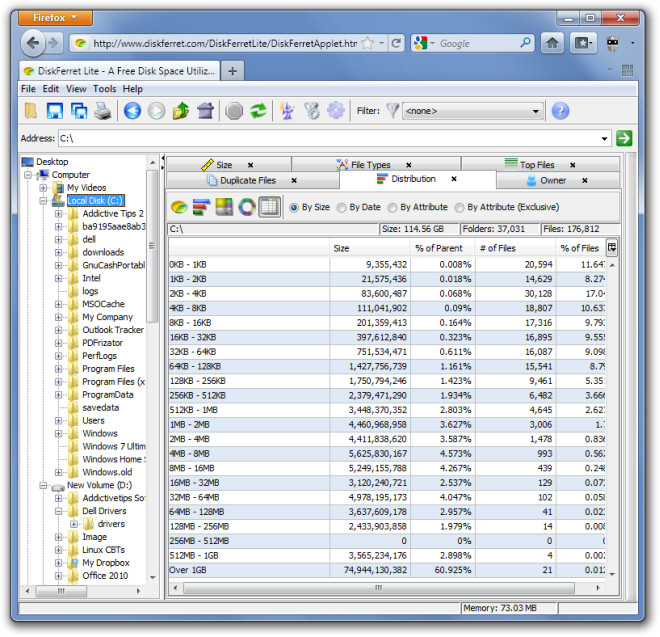
Task: Select the Over 1GB row
Action: tap(387, 570)
